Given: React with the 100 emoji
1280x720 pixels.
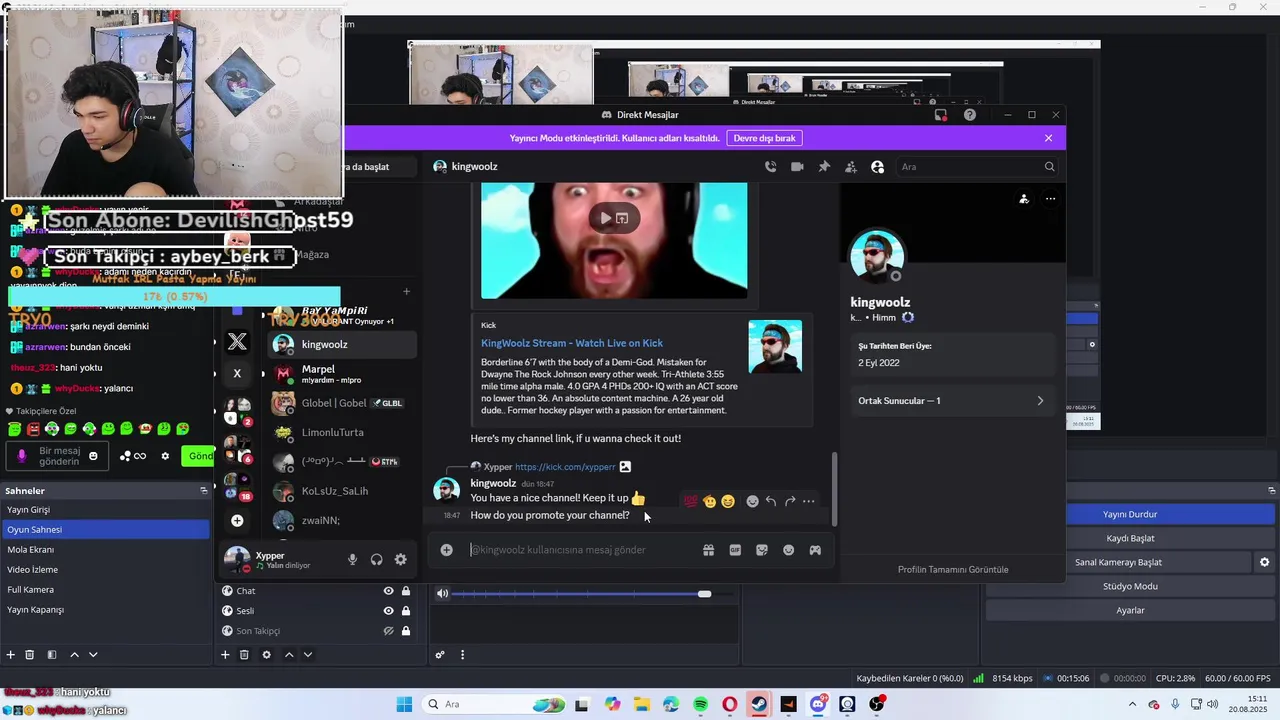Looking at the screenshot, I should point(690,501).
